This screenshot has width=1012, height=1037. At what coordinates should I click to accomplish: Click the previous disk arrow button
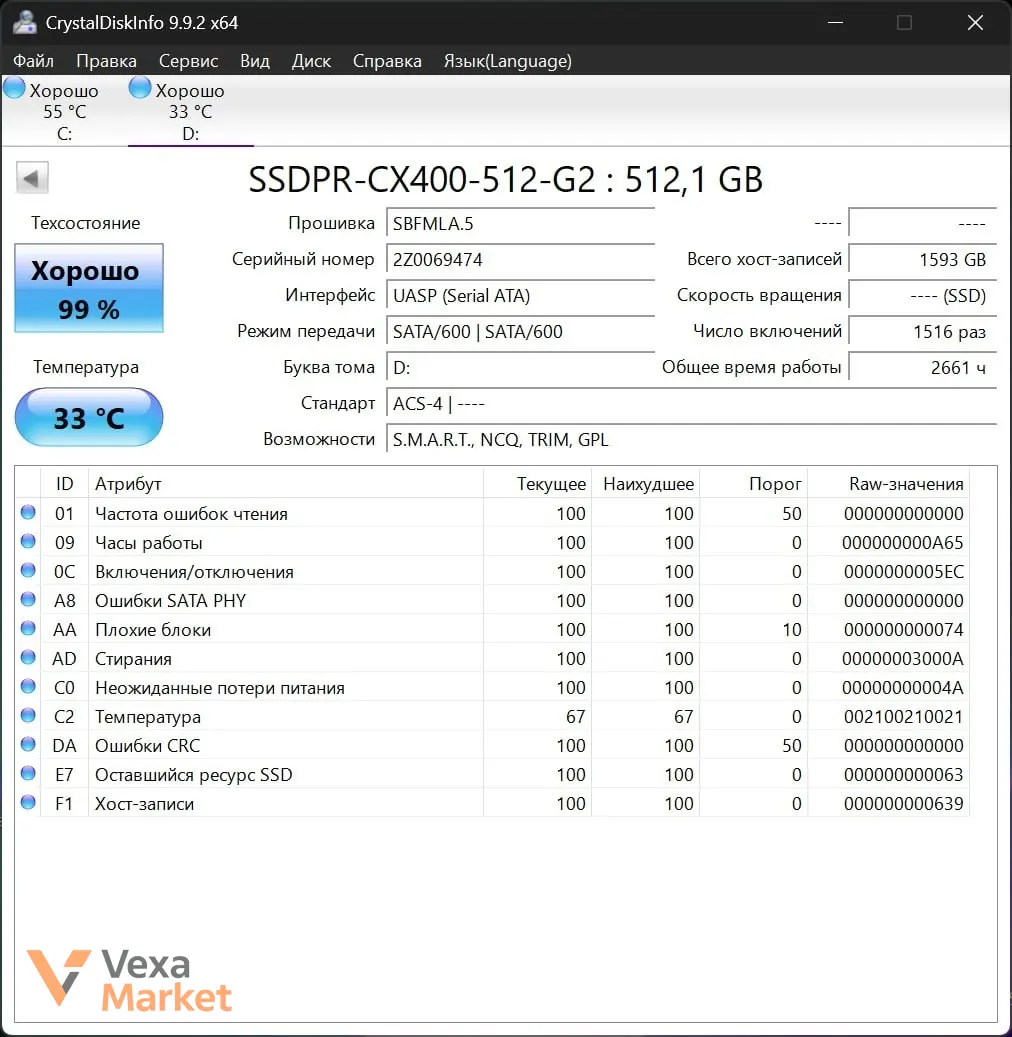tap(32, 177)
